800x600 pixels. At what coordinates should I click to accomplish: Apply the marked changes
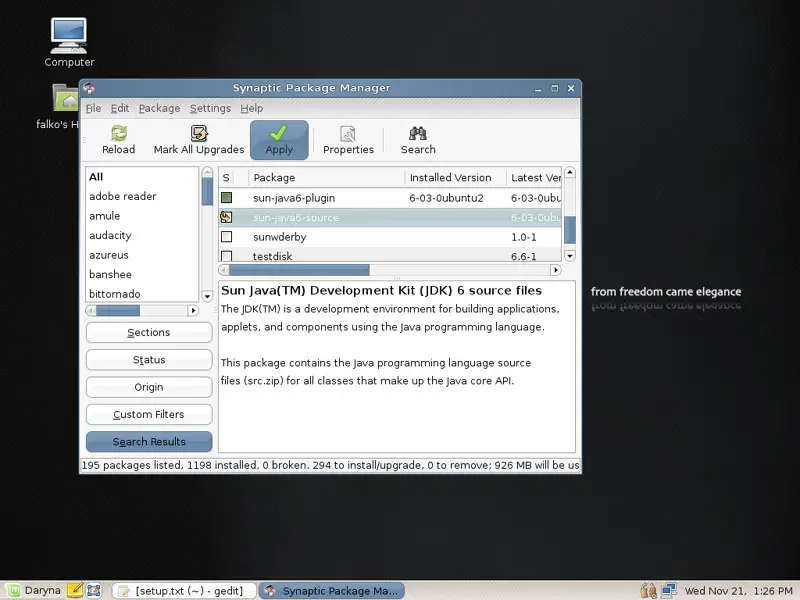click(x=279, y=140)
